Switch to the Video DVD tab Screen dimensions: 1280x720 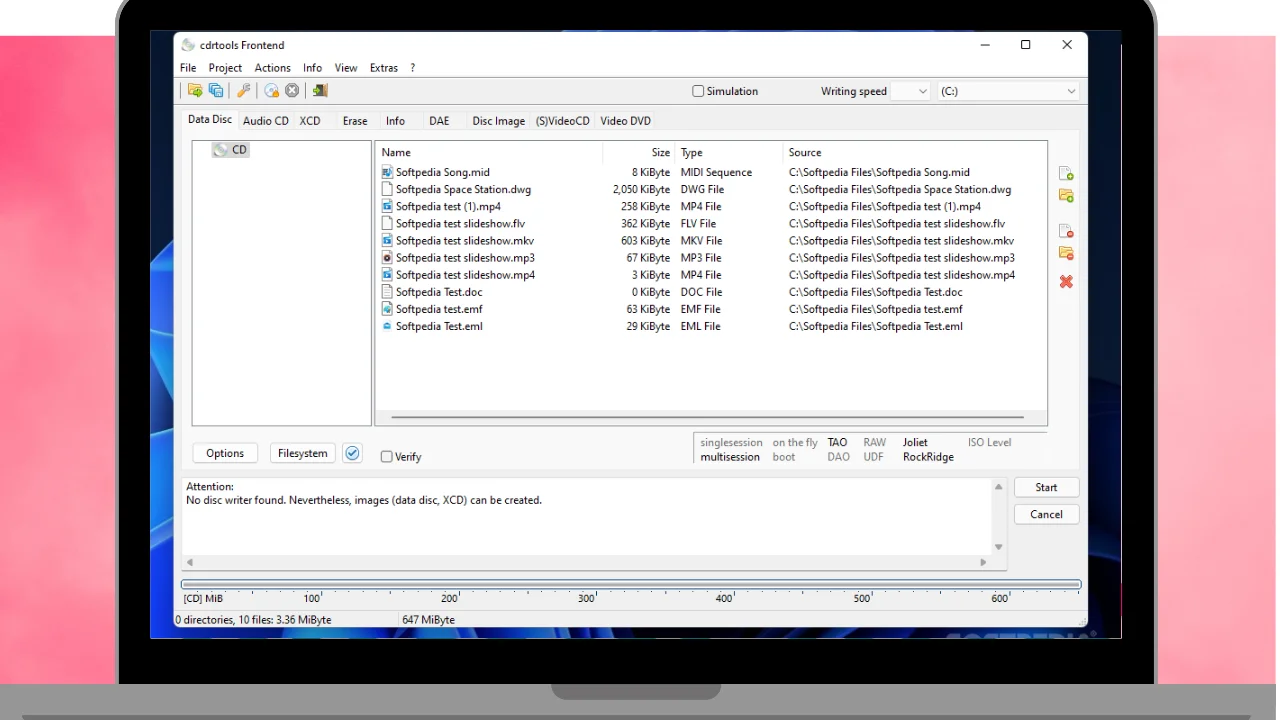pyautogui.click(x=626, y=121)
